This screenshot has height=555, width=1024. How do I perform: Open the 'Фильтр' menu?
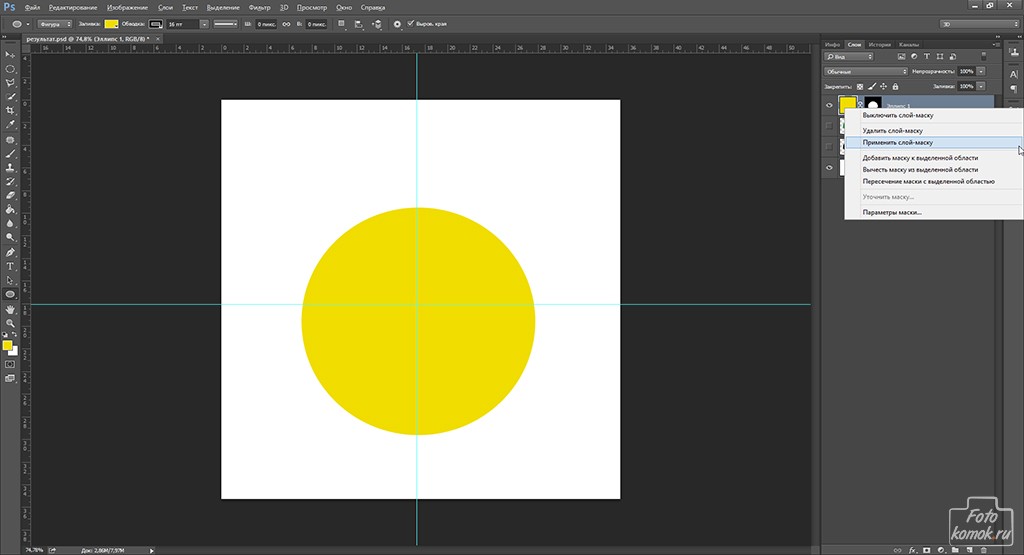259,8
